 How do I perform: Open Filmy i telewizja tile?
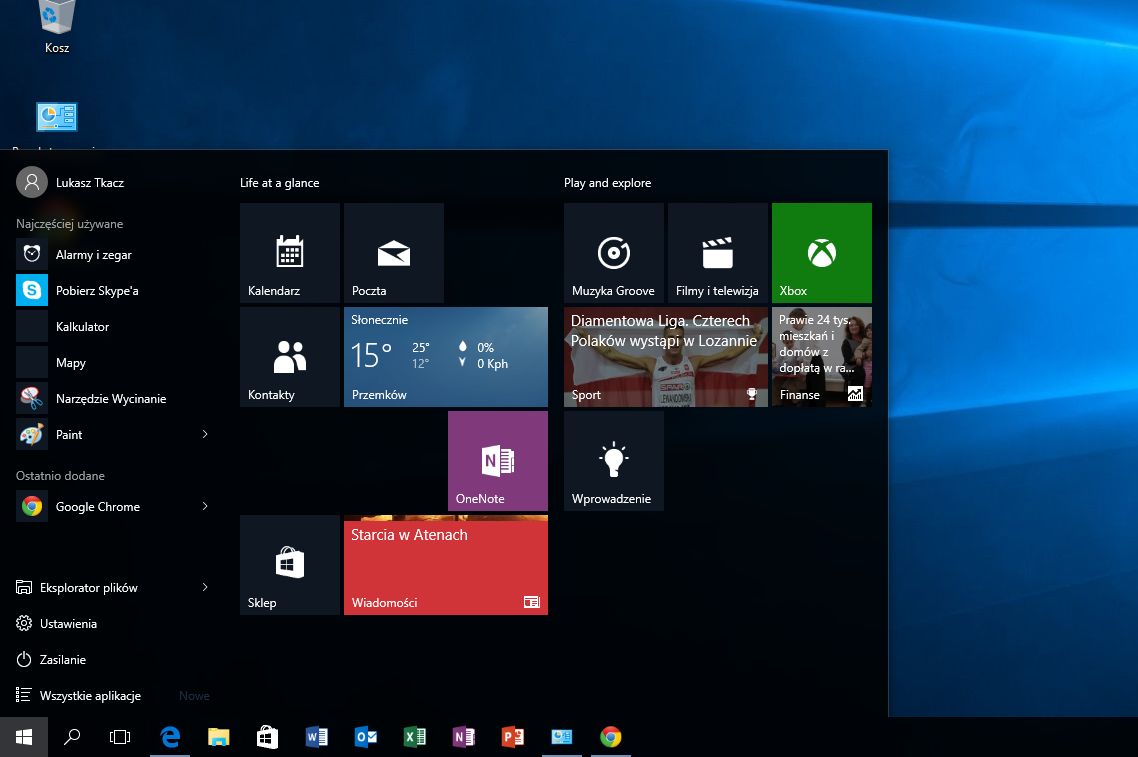pos(717,252)
